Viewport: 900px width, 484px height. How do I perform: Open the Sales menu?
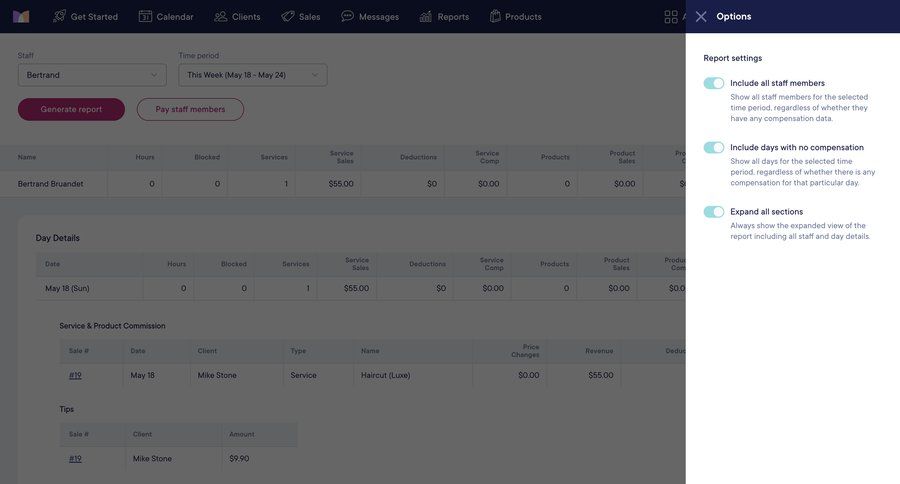click(x=301, y=17)
